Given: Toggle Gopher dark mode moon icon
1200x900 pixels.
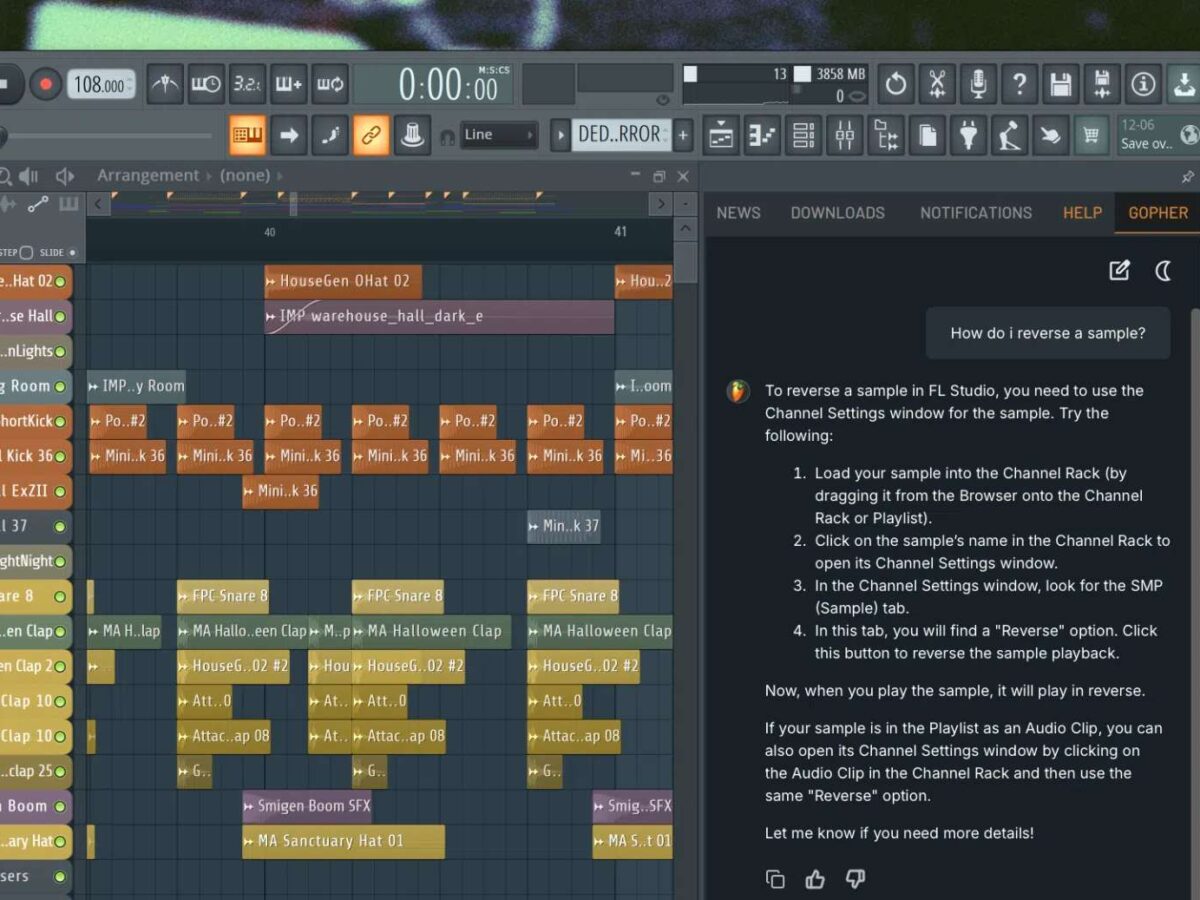Looking at the screenshot, I should [1163, 270].
